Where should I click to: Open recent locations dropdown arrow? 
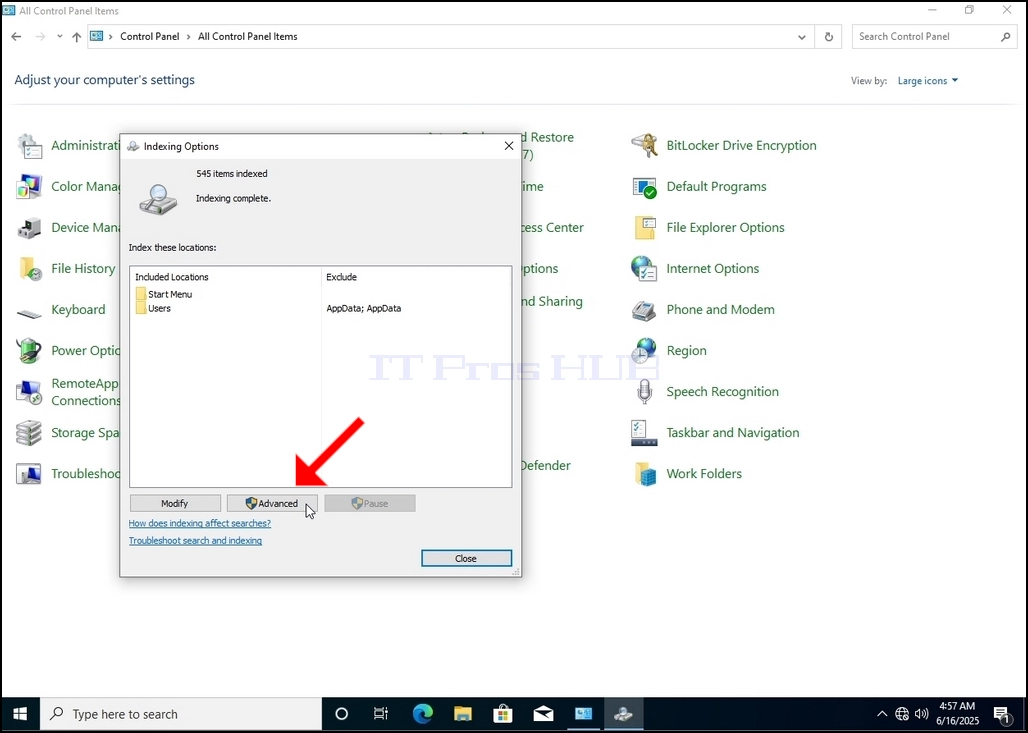60,37
